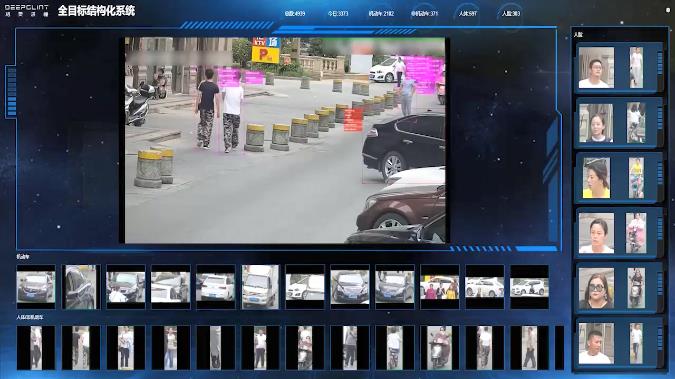
Task: Open full-body thumbnail of pedestrian in yellow top
Action: (636, 178)
